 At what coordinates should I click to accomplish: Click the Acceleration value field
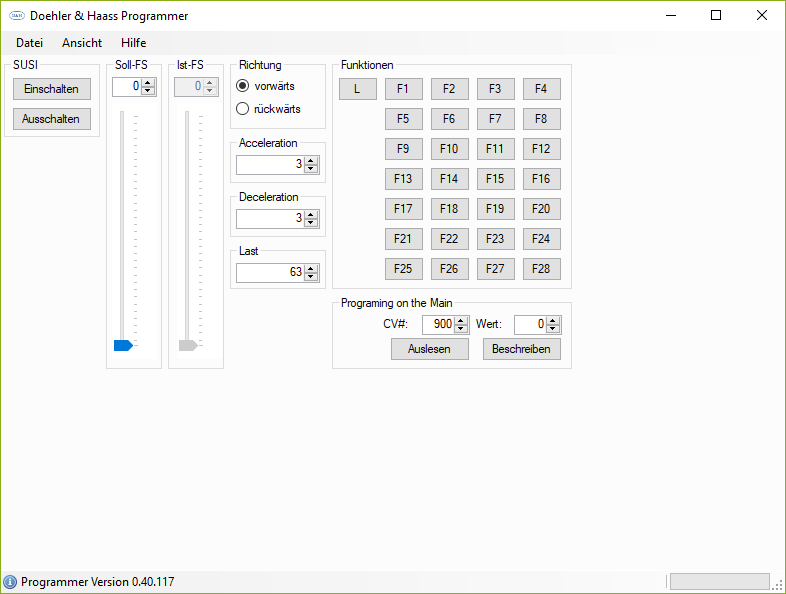pyautogui.click(x=270, y=164)
